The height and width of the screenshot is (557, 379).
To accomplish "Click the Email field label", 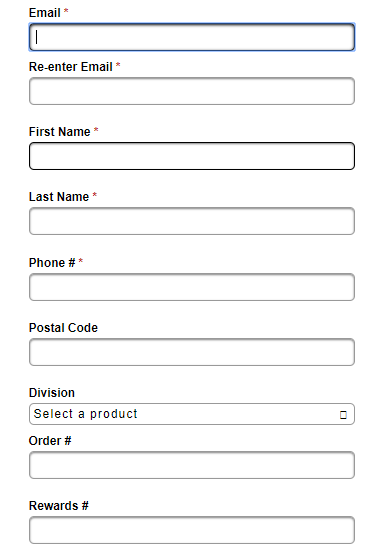I will point(44,13).
